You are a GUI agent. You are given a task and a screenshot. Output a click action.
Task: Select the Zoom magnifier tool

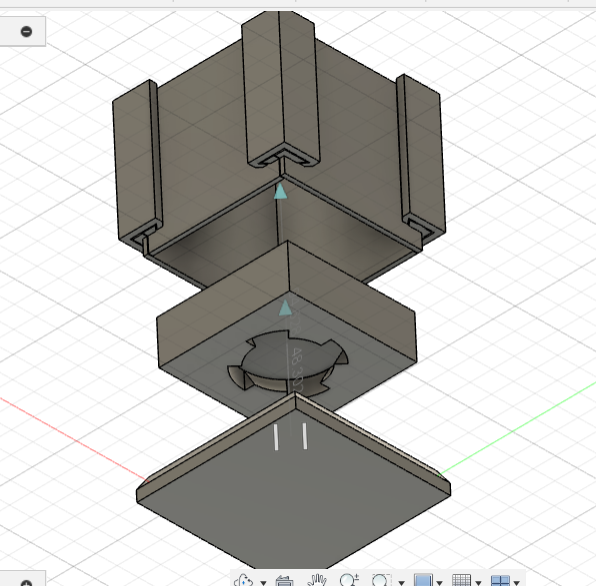(349, 580)
